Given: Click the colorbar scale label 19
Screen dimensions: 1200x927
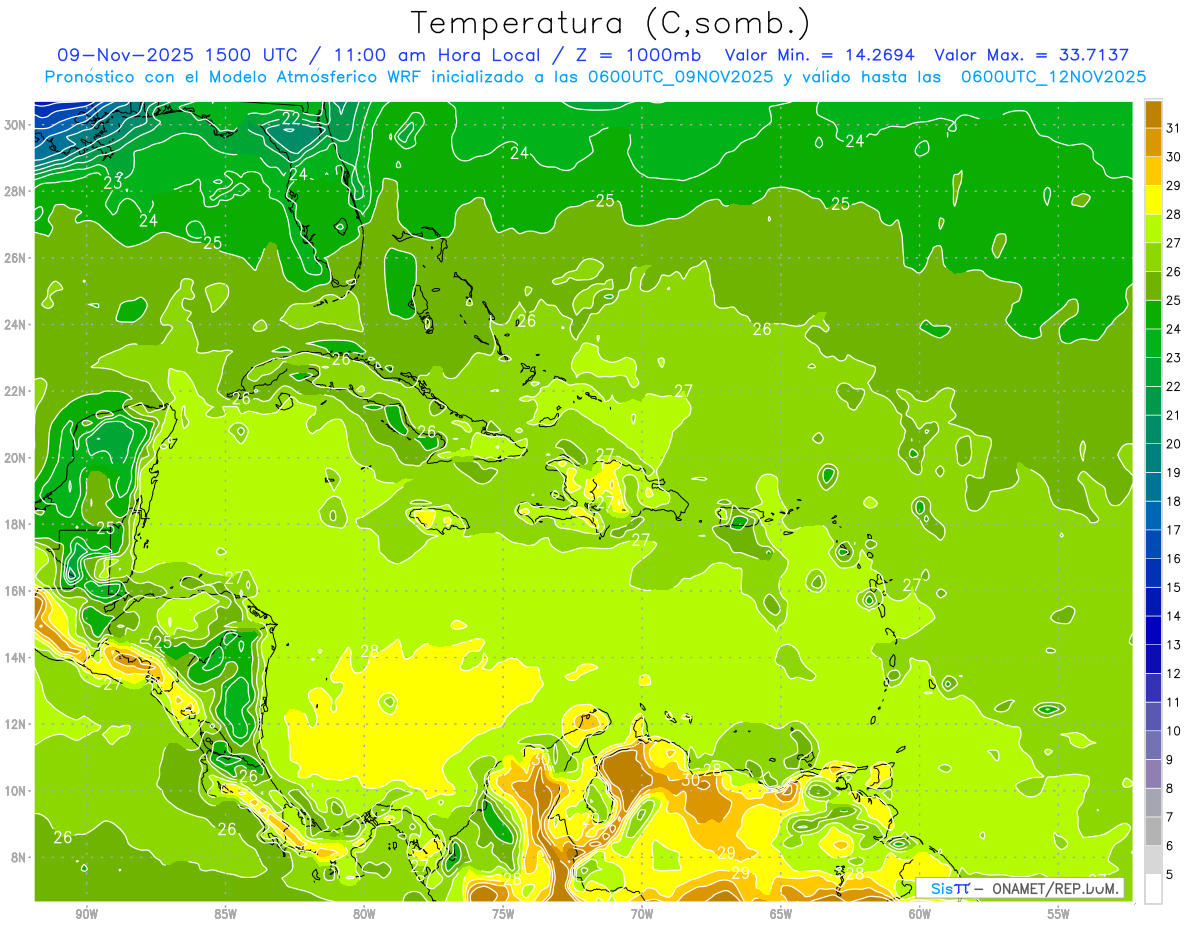Looking at the screenshot, I should point(1174,473).
